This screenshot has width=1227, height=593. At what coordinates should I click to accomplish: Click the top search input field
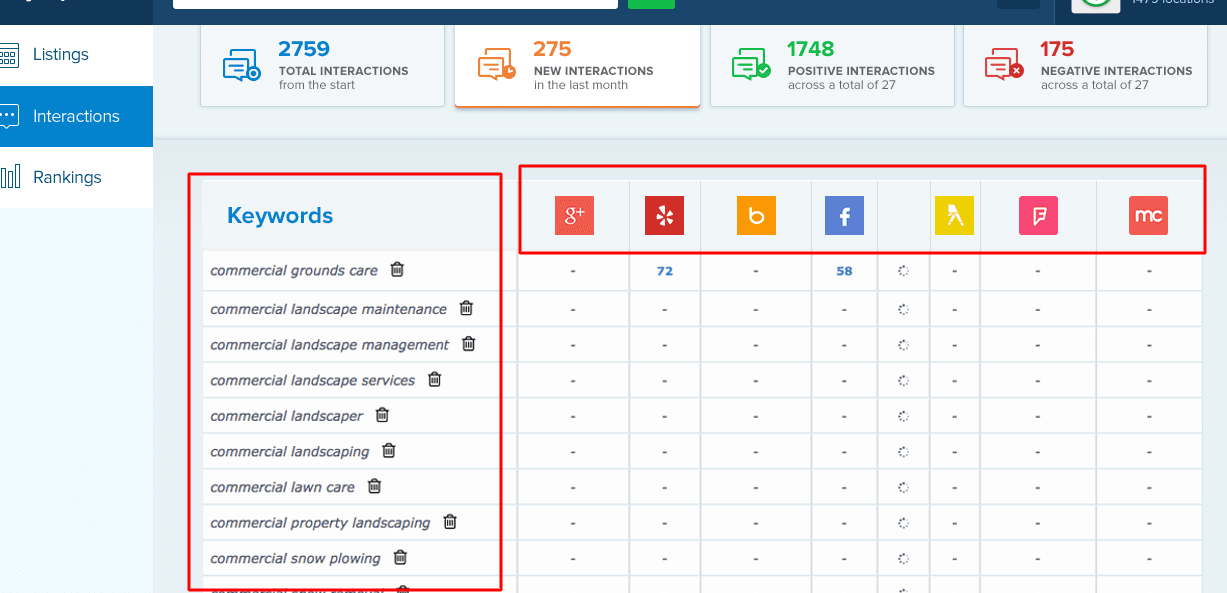(x=395, y=4)
